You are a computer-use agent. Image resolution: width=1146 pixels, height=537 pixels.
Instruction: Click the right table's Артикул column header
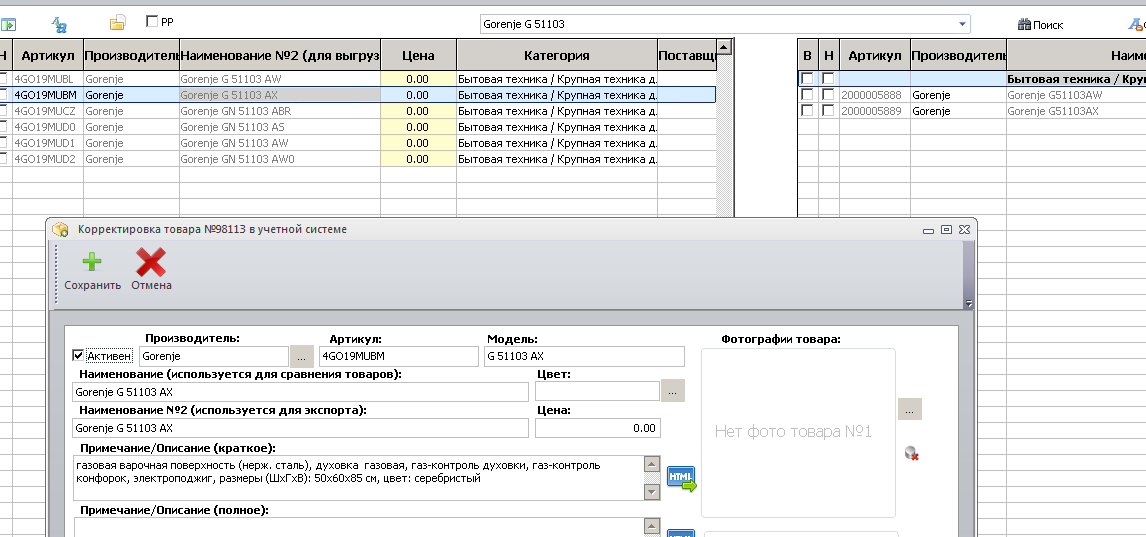click(875, 56)
